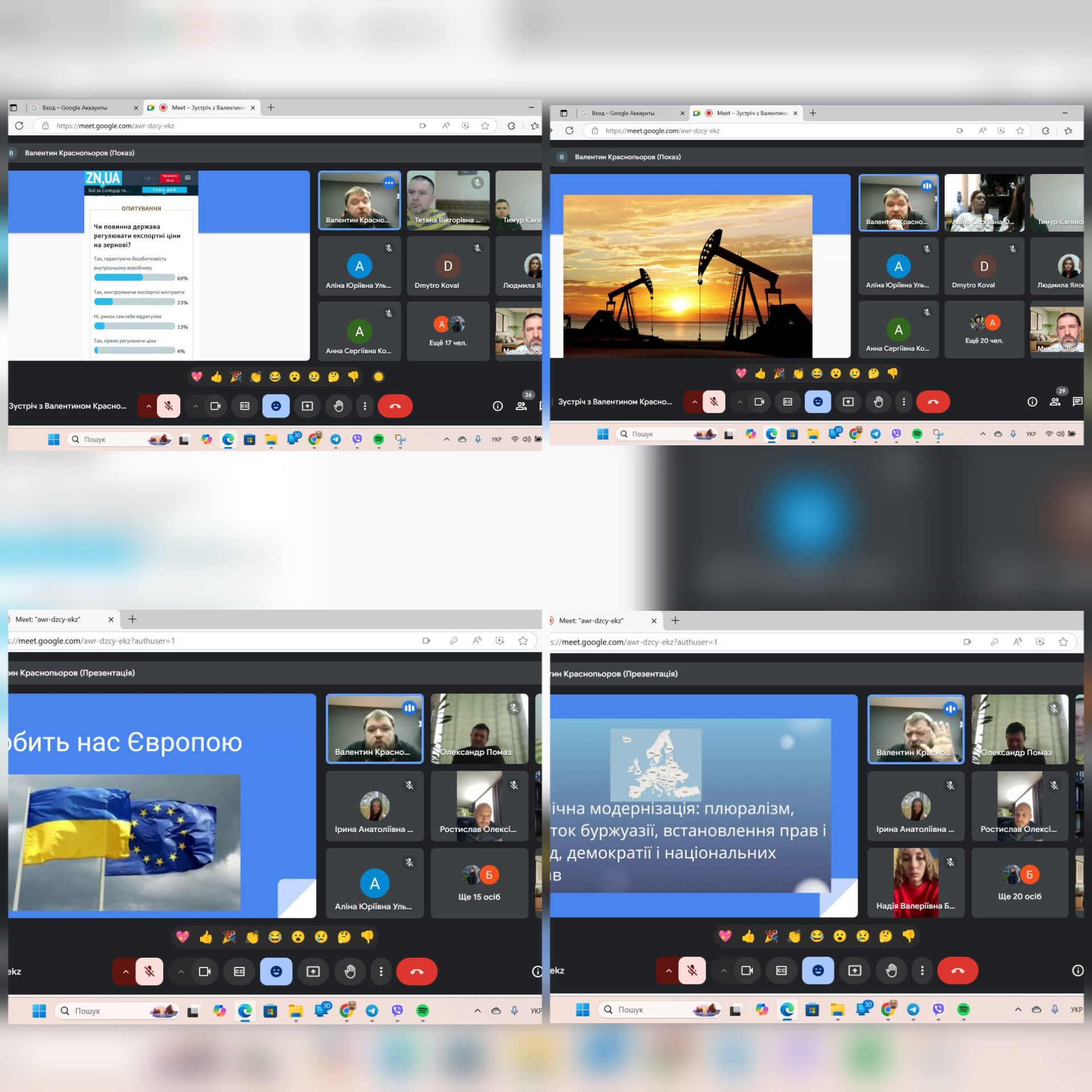This screenshot has width=1092, height=1092.
Task: Send thinking-face emoji under the oil pump slide
Action: pyautogui.click(x=874, y=373)
